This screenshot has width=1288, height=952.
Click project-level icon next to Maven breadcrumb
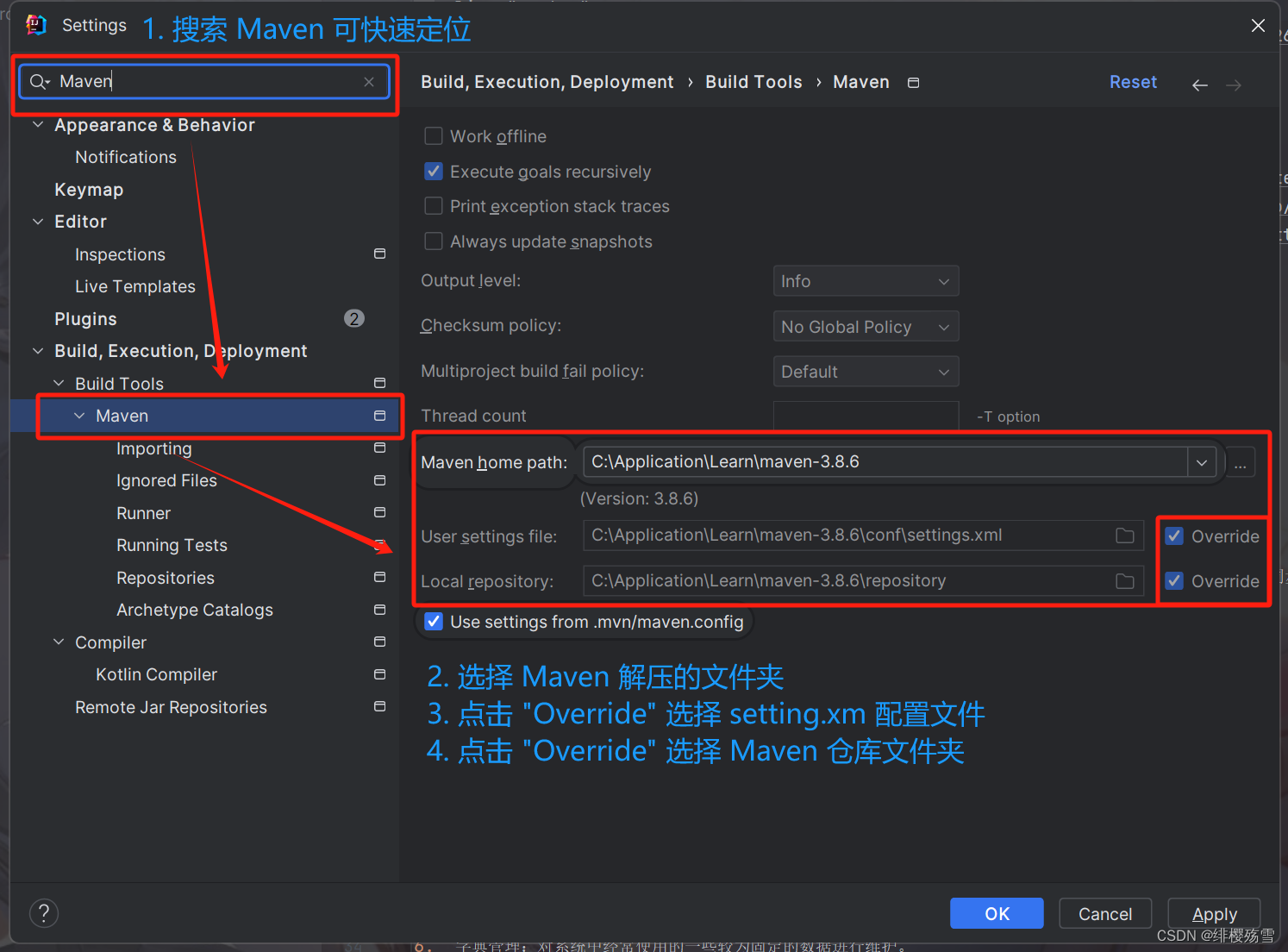pyautogui.click(x=914, y=83)
